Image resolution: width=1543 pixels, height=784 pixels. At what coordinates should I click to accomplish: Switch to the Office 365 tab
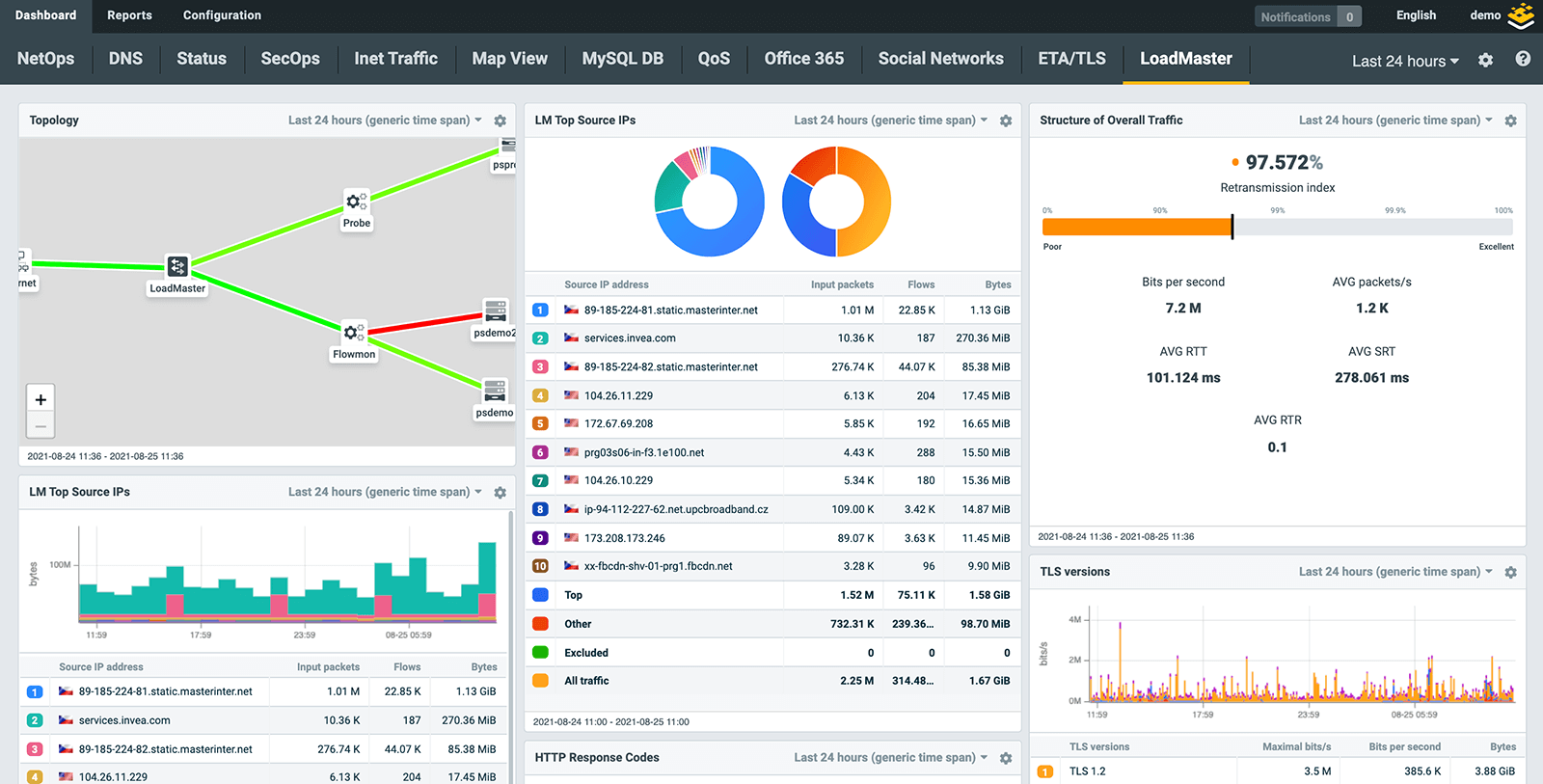click(x=804, y=59)
